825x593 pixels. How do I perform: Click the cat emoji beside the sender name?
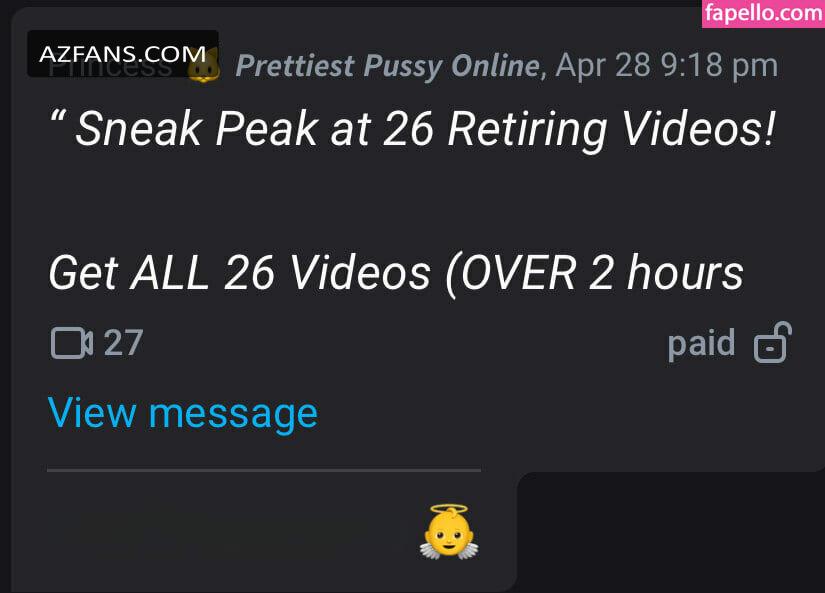[205, 66]
